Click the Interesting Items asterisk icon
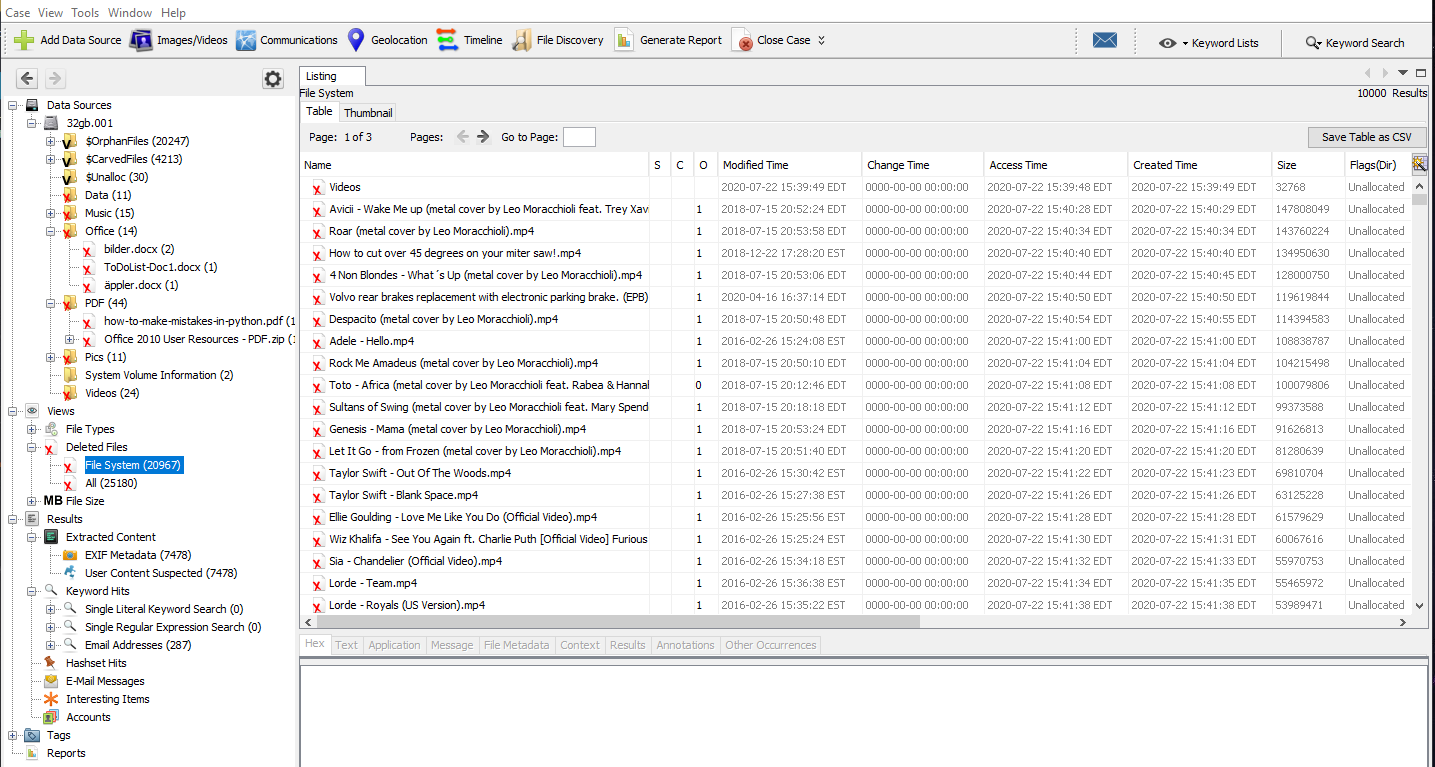The height and width of the screenshot is (767, 1435). click(51, 699)
